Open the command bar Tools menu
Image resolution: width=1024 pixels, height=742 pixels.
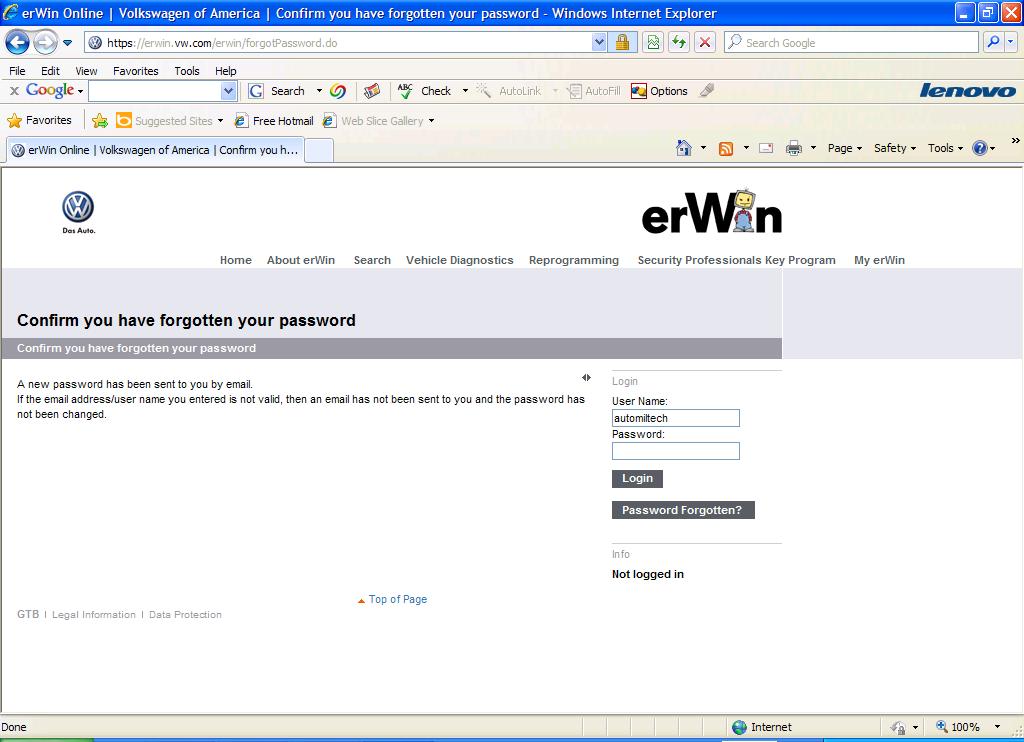pyautogui.click(x=945, y=148)
